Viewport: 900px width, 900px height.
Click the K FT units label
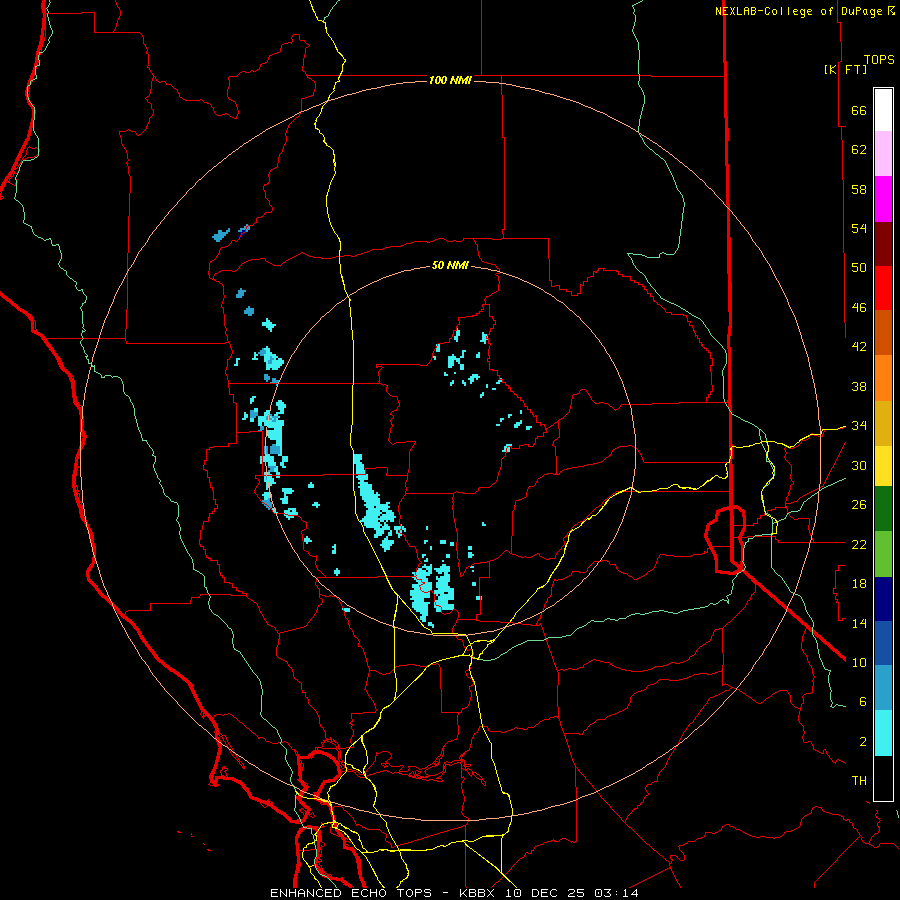pos(846,69)
